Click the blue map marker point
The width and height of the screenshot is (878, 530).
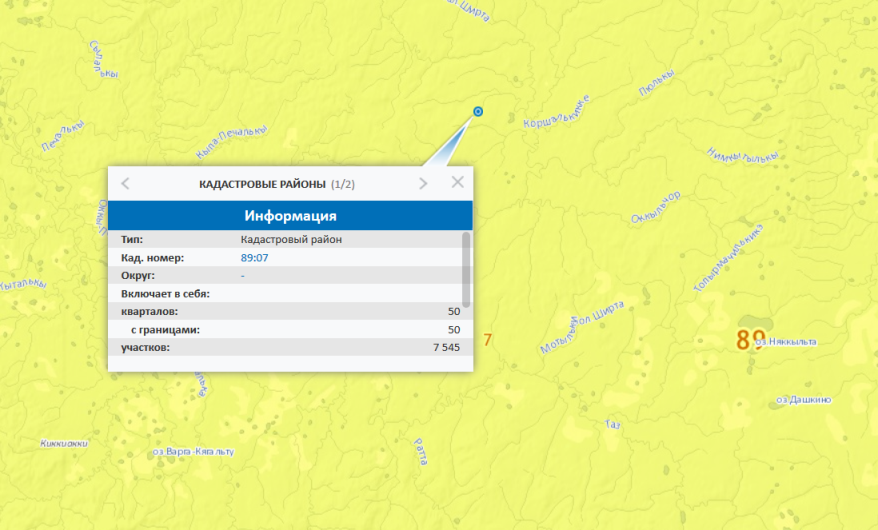(x=478, y=111)
